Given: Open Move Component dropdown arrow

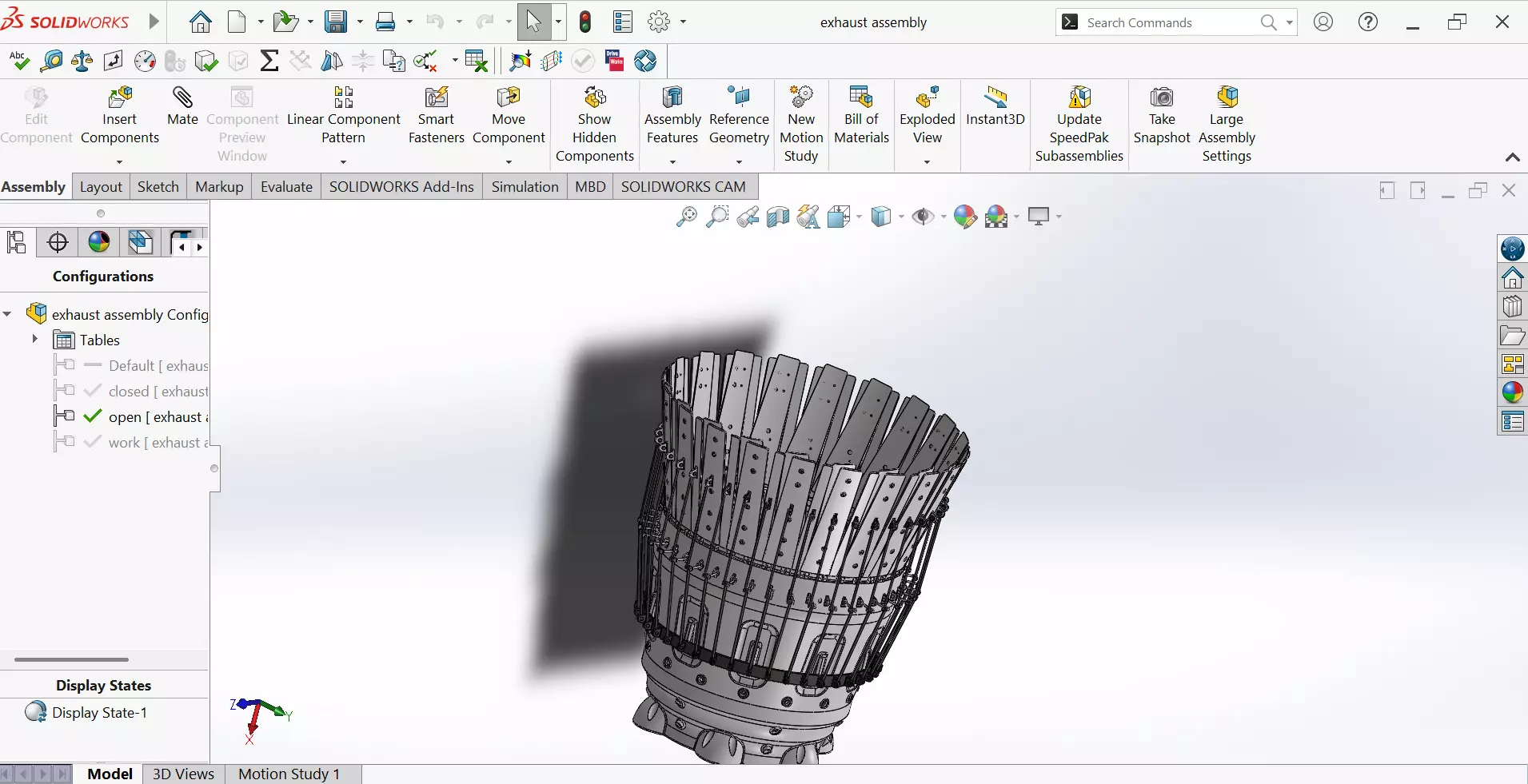Looking at the screenshot, I should click(509, 162).
